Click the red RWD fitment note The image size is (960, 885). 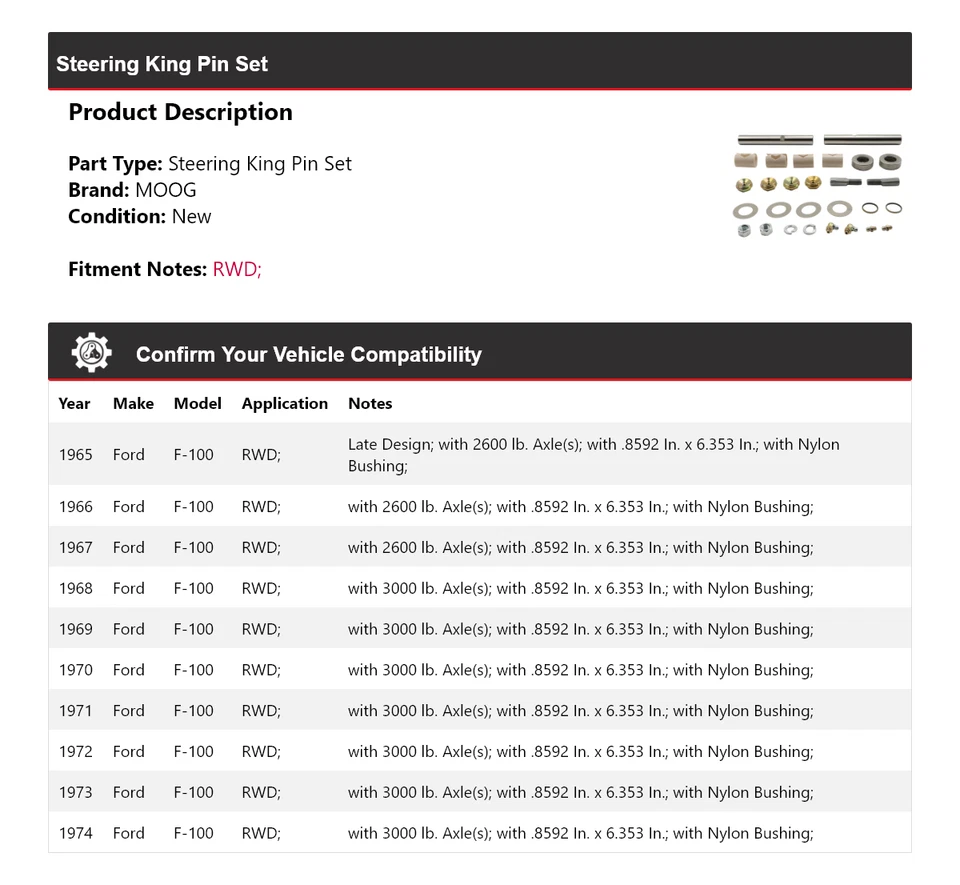237,269
